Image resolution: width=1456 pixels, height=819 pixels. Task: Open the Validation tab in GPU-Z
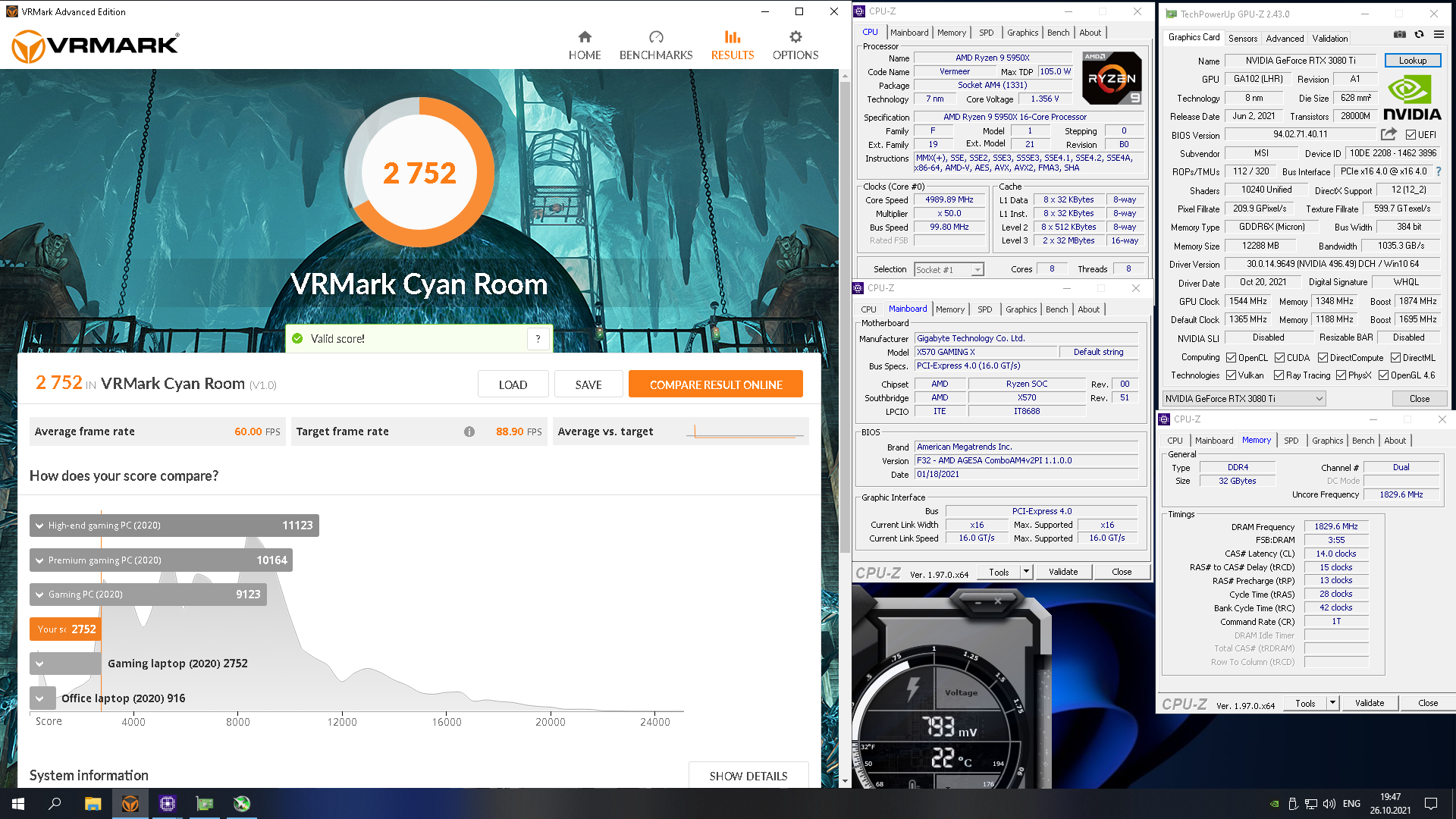[x=1330, y=38]
